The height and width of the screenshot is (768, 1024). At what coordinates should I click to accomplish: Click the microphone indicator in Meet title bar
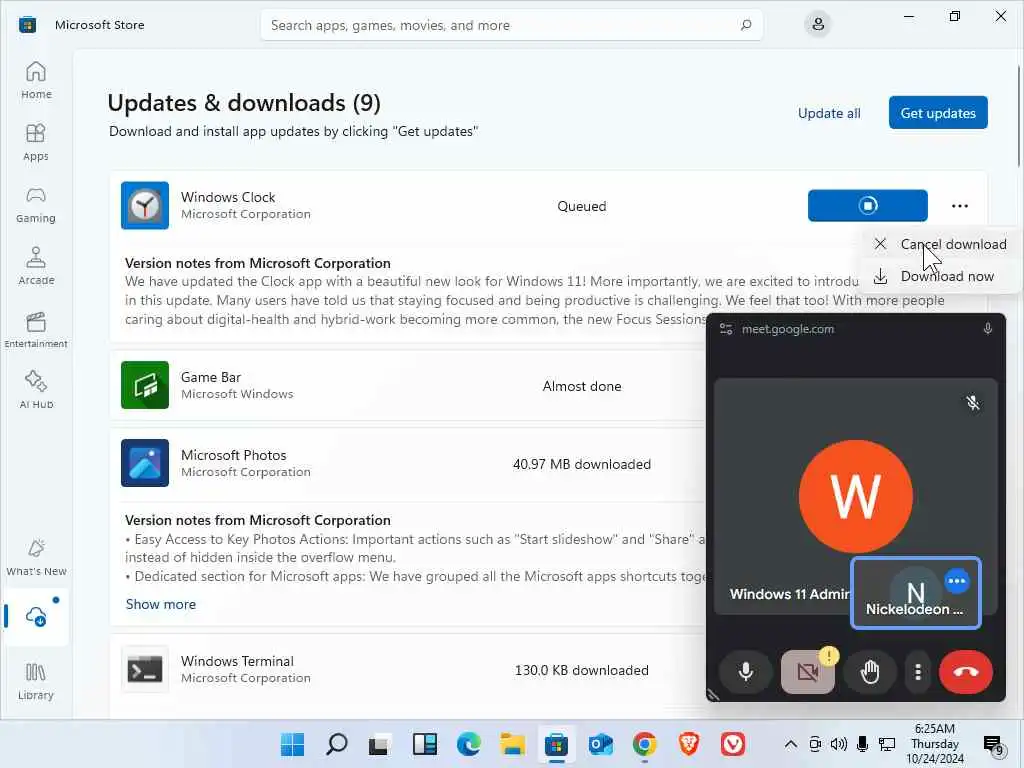click(x=987, y=328)
